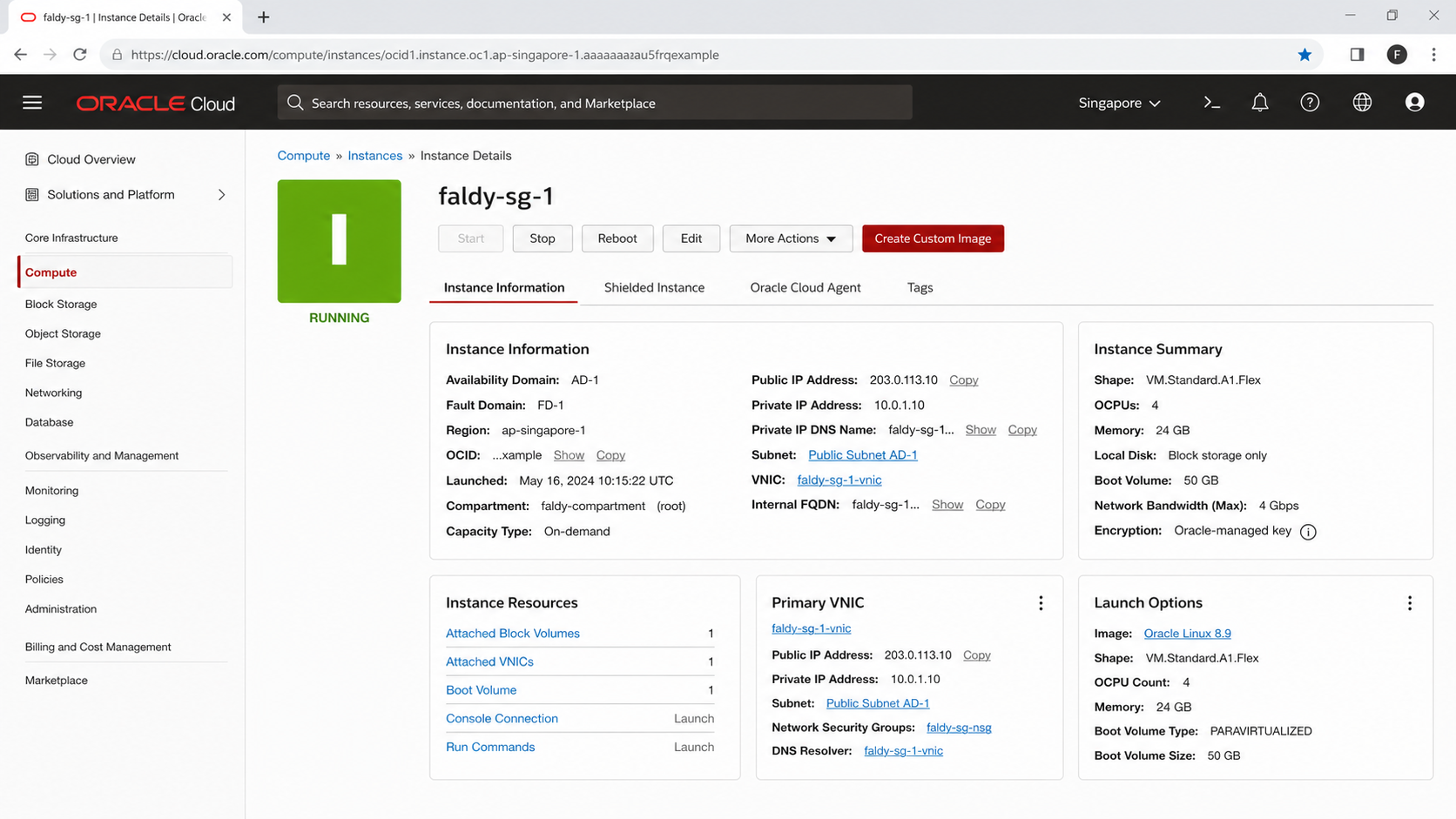Select Database in the sidebar
This screenshot has width=1456, height=819.
tap(49, 423)
